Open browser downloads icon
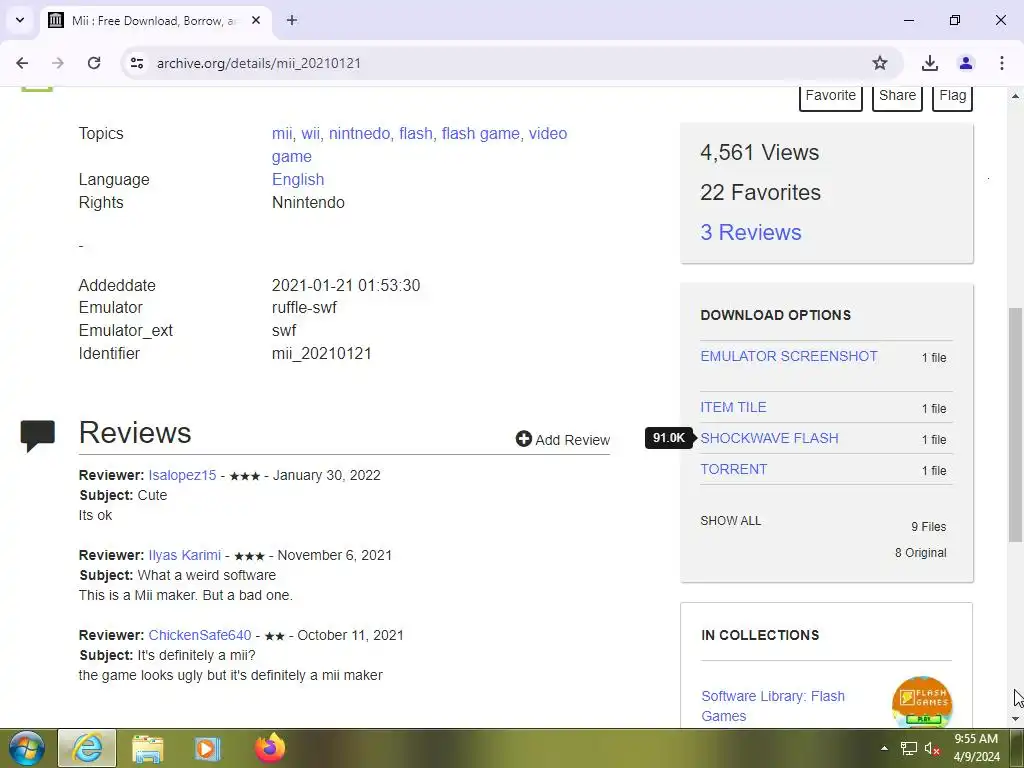Screen dimensions: 1024x768 (x=929, y=63)
